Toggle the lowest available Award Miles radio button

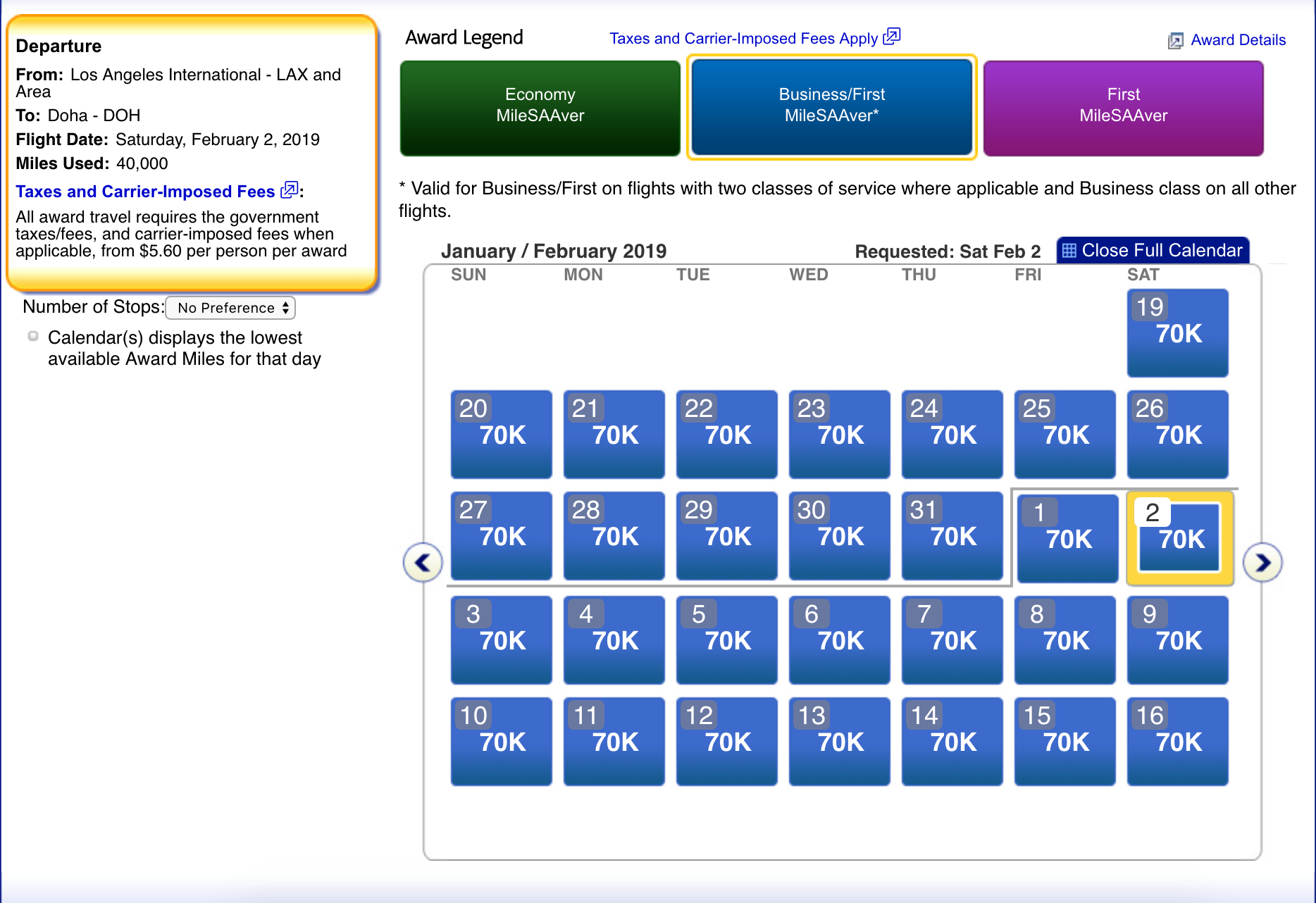pyautogui.click(x=33, y=337)
